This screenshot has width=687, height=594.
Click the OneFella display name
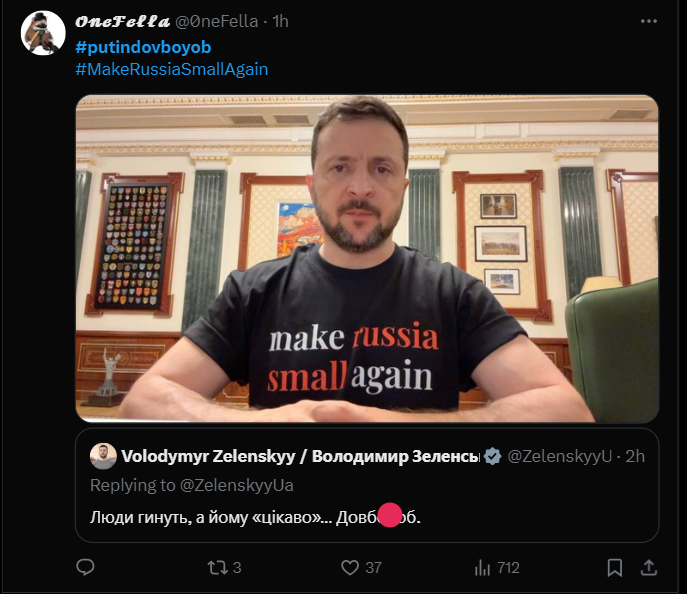(120, 22)
